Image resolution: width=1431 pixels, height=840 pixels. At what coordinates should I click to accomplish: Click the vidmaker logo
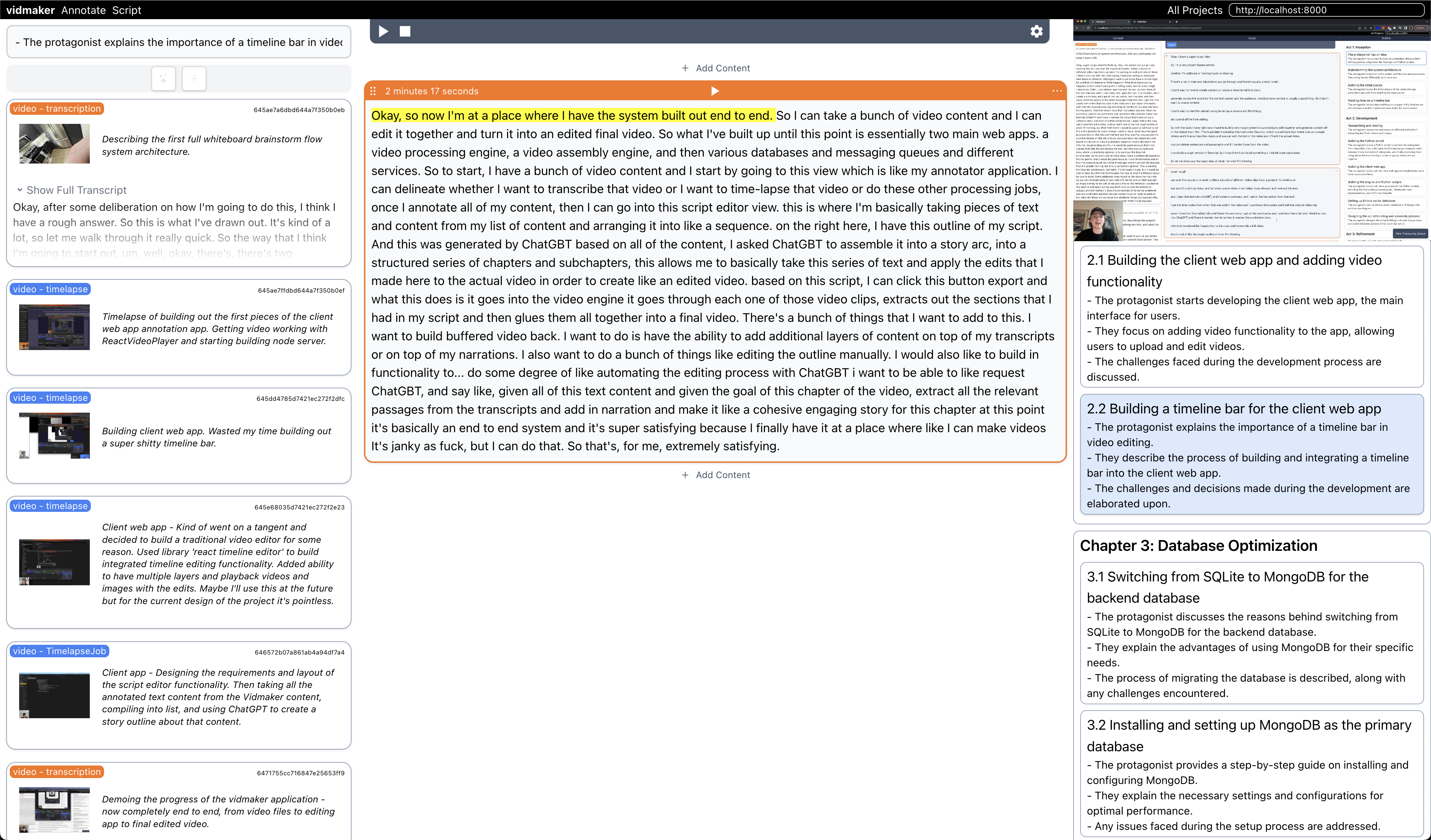tap(30, 10)
